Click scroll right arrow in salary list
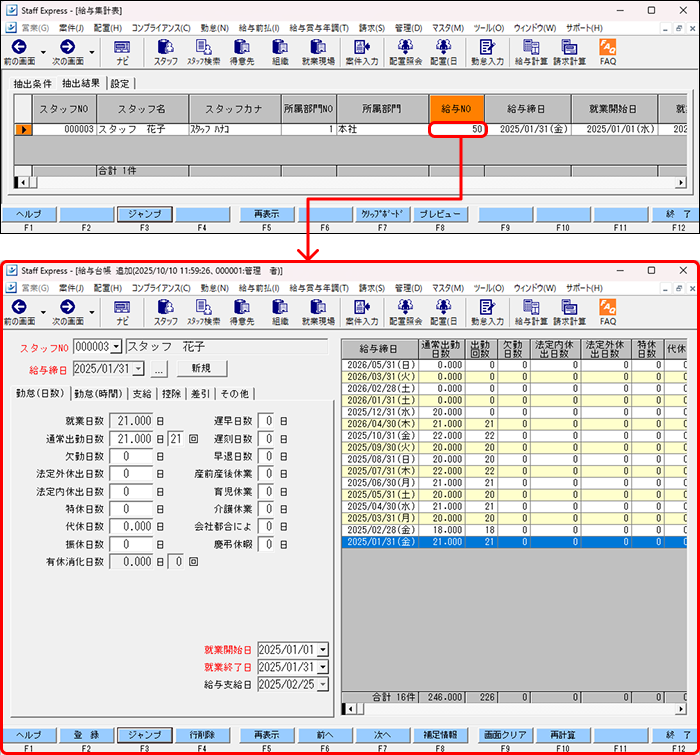The width and height of the screenshot is (700, 755). point(681,709)
